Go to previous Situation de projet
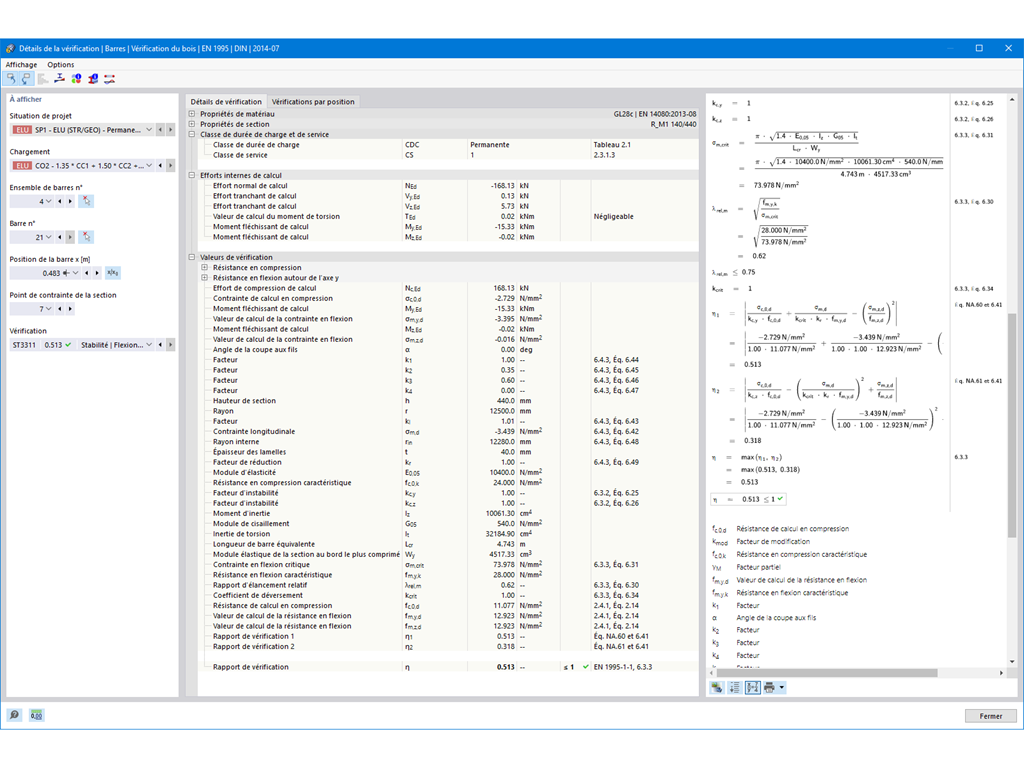1024x768 pixels. [x=161, y=130]
